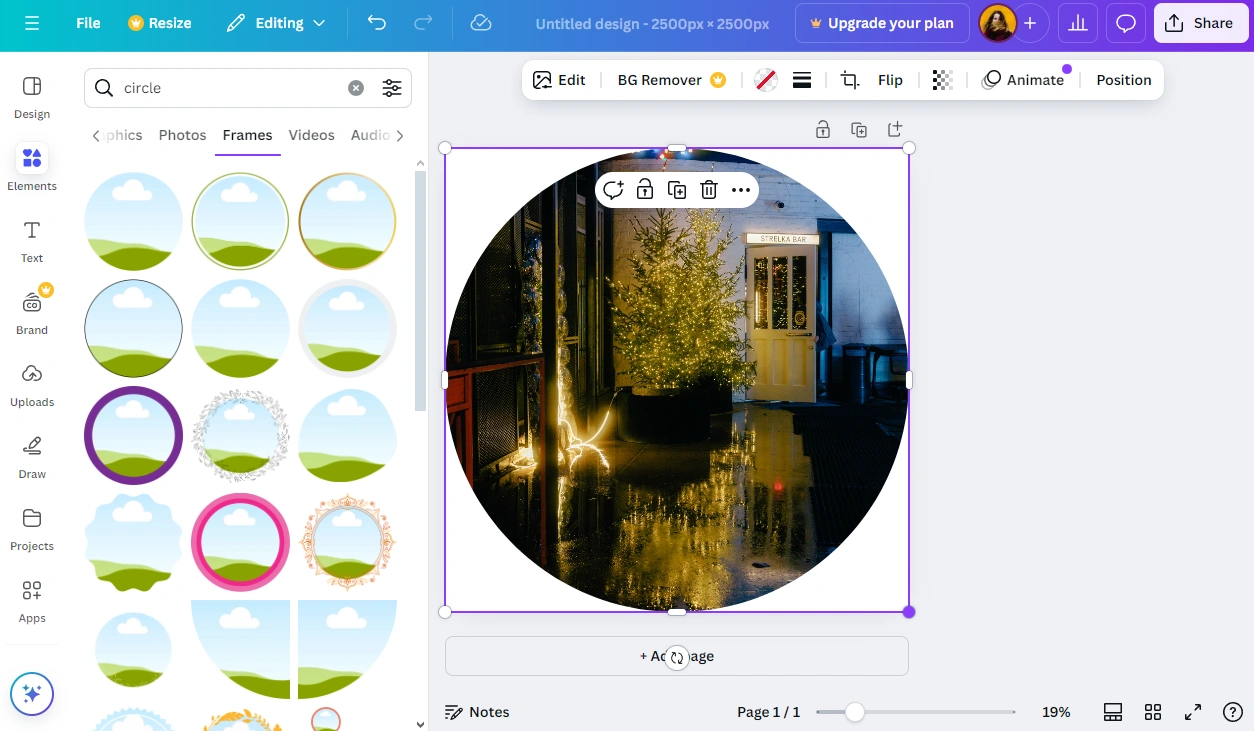Lock the page using the page lock icon
Viewport: 1254px width, 731px height.
coord(823,129)
